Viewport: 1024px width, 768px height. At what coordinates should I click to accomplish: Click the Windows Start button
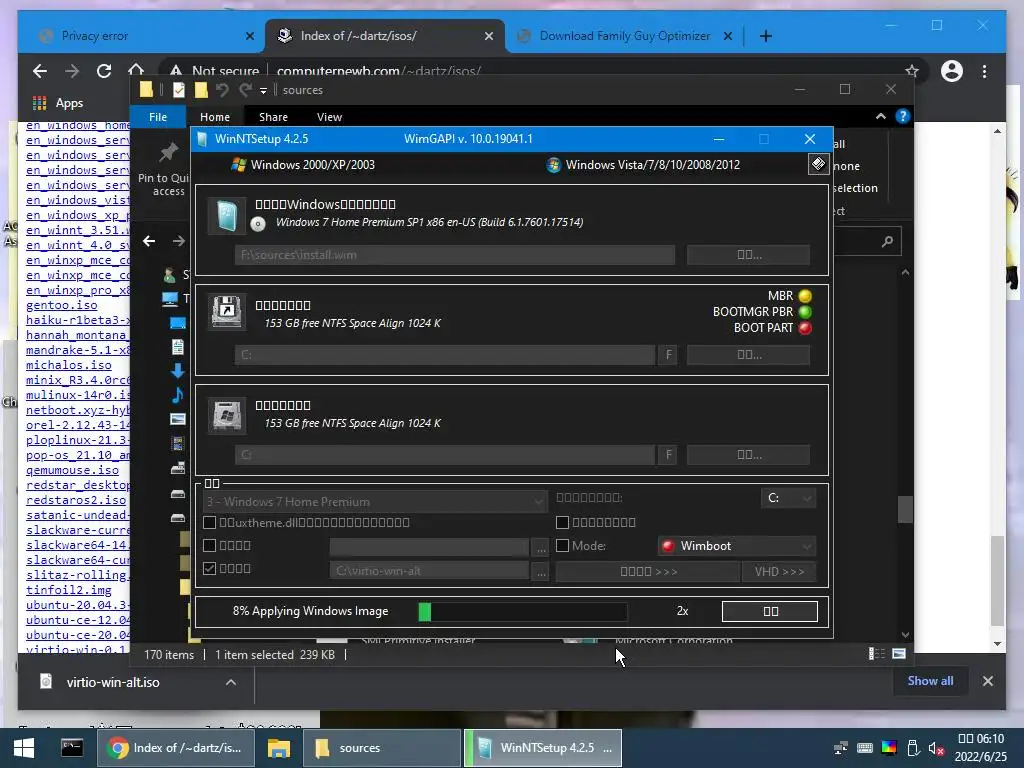tap(24, 748)
